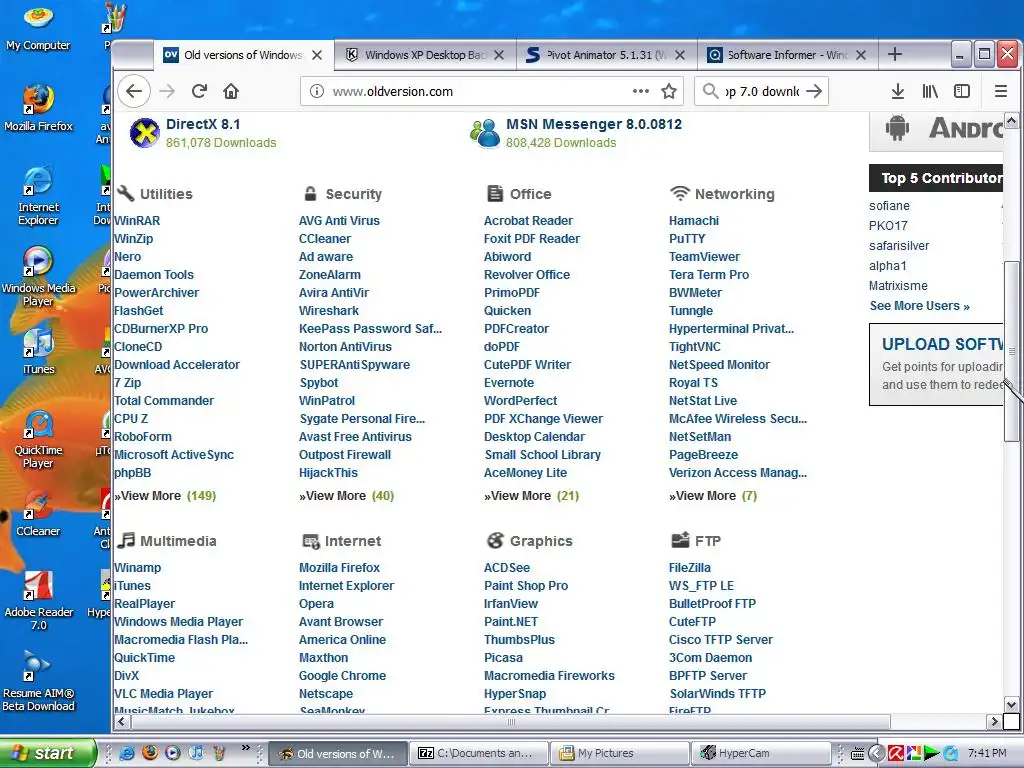Reload the page with the refresh icon
Screen dimensions: 1024x768
(x=199, y=91)
